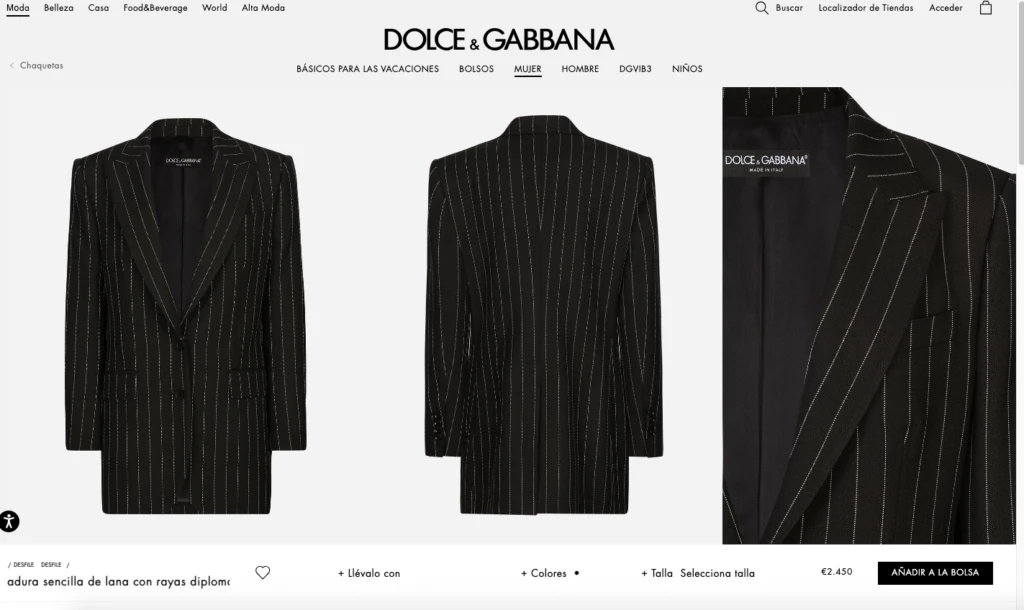This screenshot has height=610, width=1024.
Task: Open the Hombre menu
Action: point(580,69)
